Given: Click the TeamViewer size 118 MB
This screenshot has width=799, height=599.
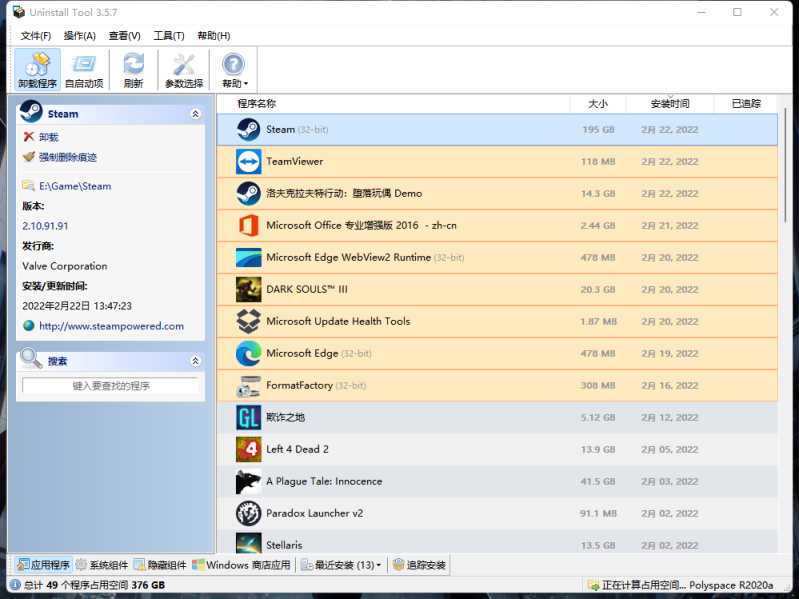Looking at the screenshot, I should pos(598,161).
